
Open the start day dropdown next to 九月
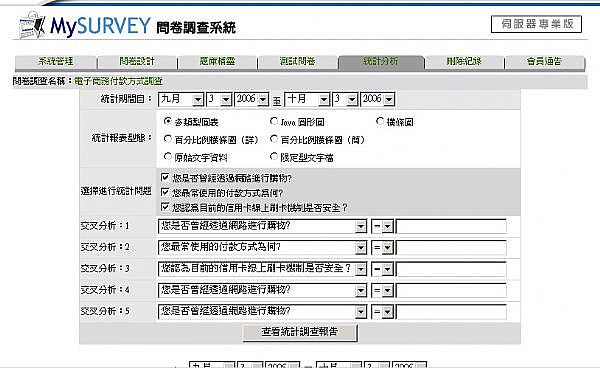pyautogui.click(x=219, y=99)
